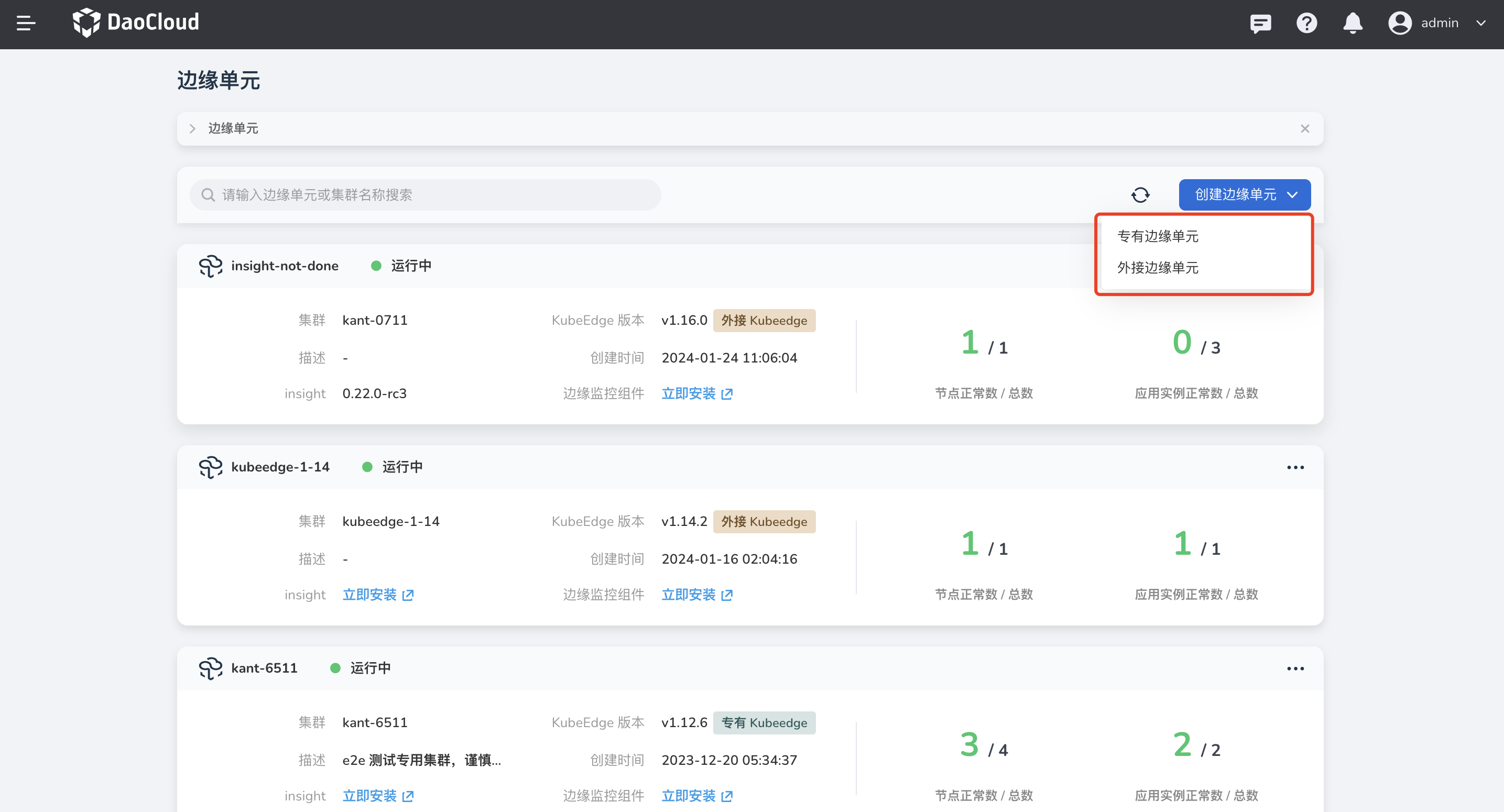Expand the admin account dropdown

tap(1481, 24)
